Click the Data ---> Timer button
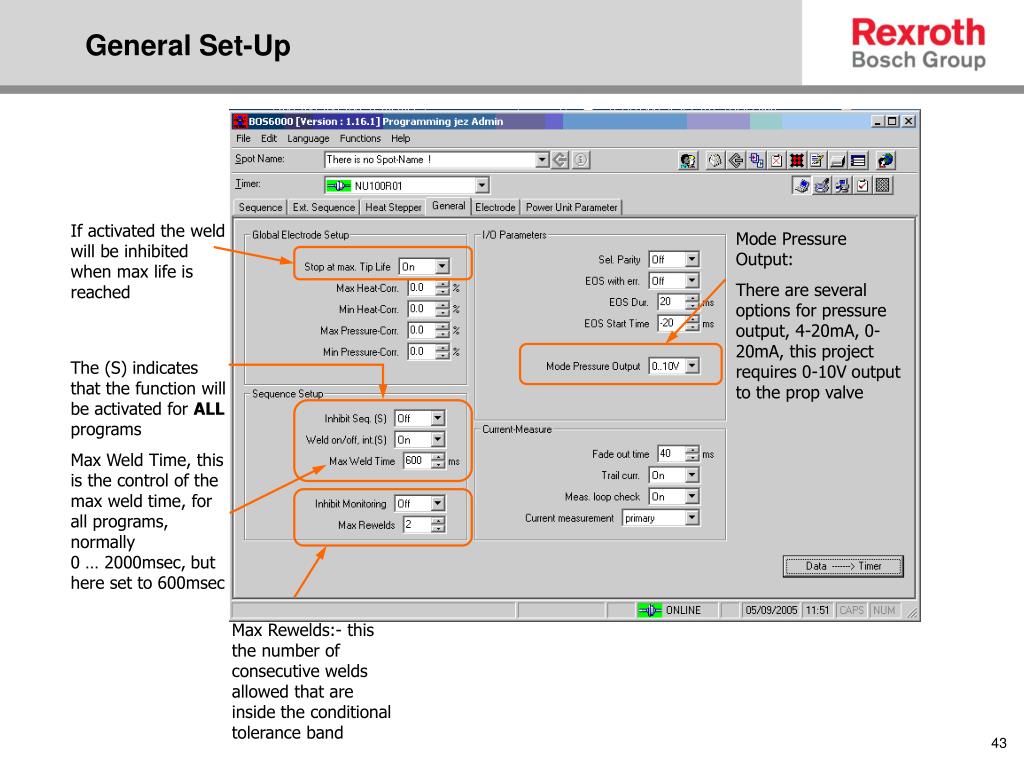The height and width of the screenshot is (768, 1024). tap(843, 566)
